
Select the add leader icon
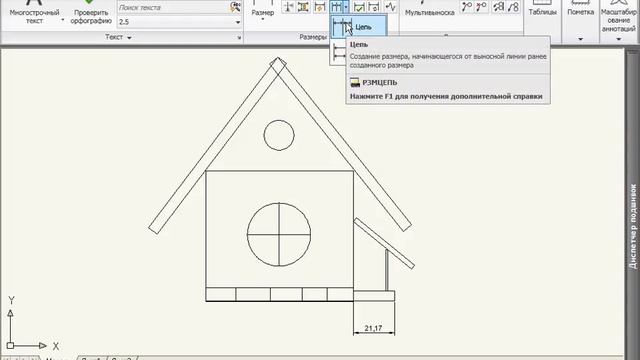tap(467, 7)
